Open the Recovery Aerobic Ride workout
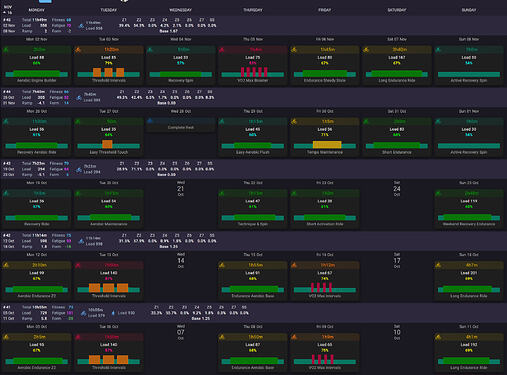The image size is (507, 375). tap(37, 137)
